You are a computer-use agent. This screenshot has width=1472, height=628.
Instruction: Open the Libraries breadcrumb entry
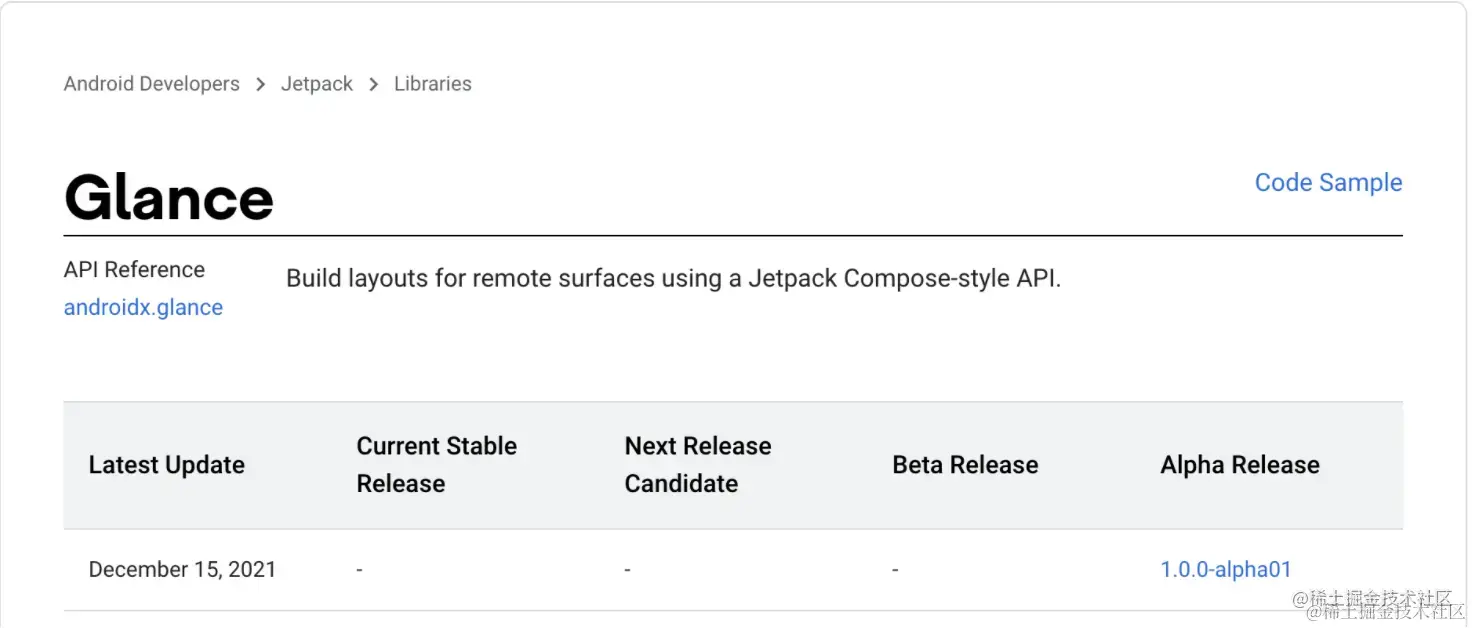[432, 84]
